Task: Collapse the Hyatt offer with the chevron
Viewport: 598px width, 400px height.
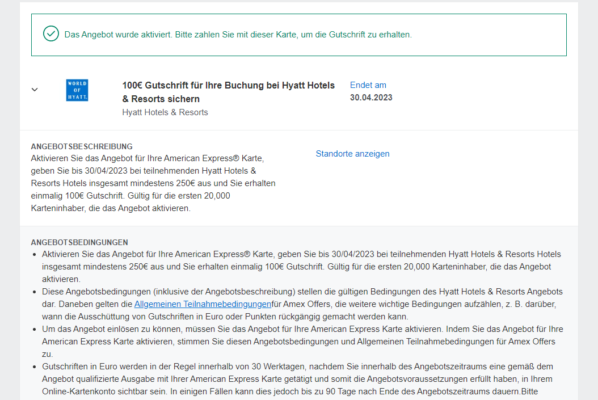Action: [35, 90]
